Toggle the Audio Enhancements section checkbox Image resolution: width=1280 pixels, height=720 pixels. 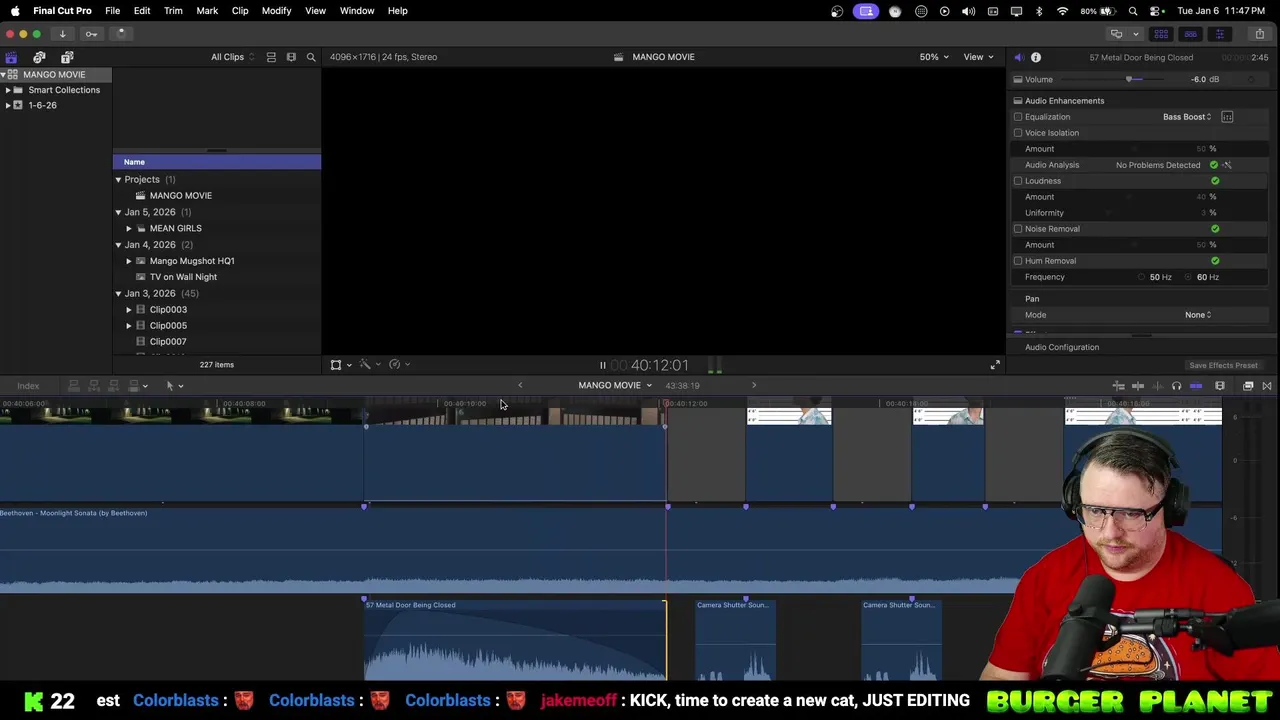(1018, 101)
